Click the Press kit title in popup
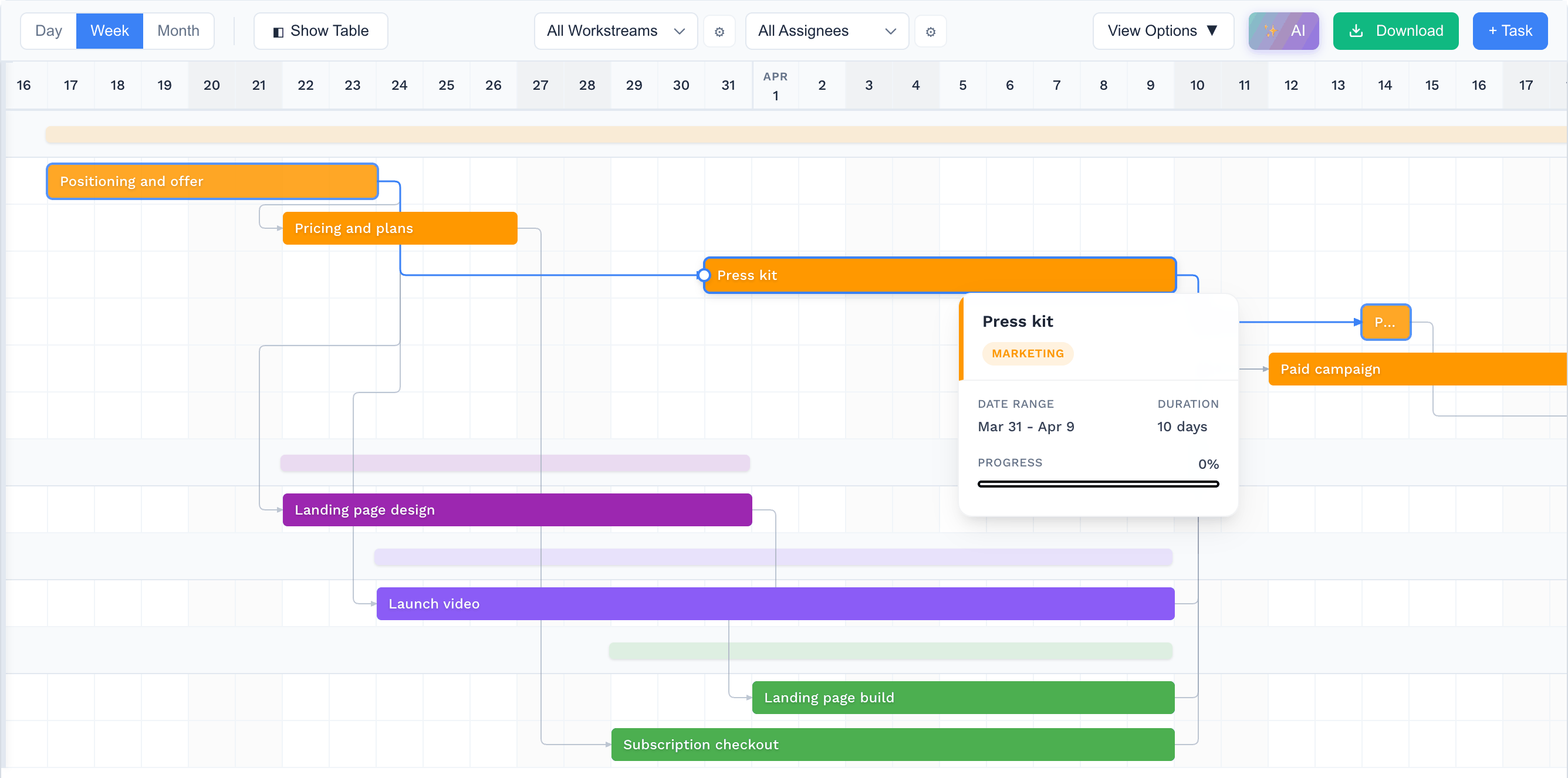The width and height of the screenshot is (1568, 778). point(1017,322)
